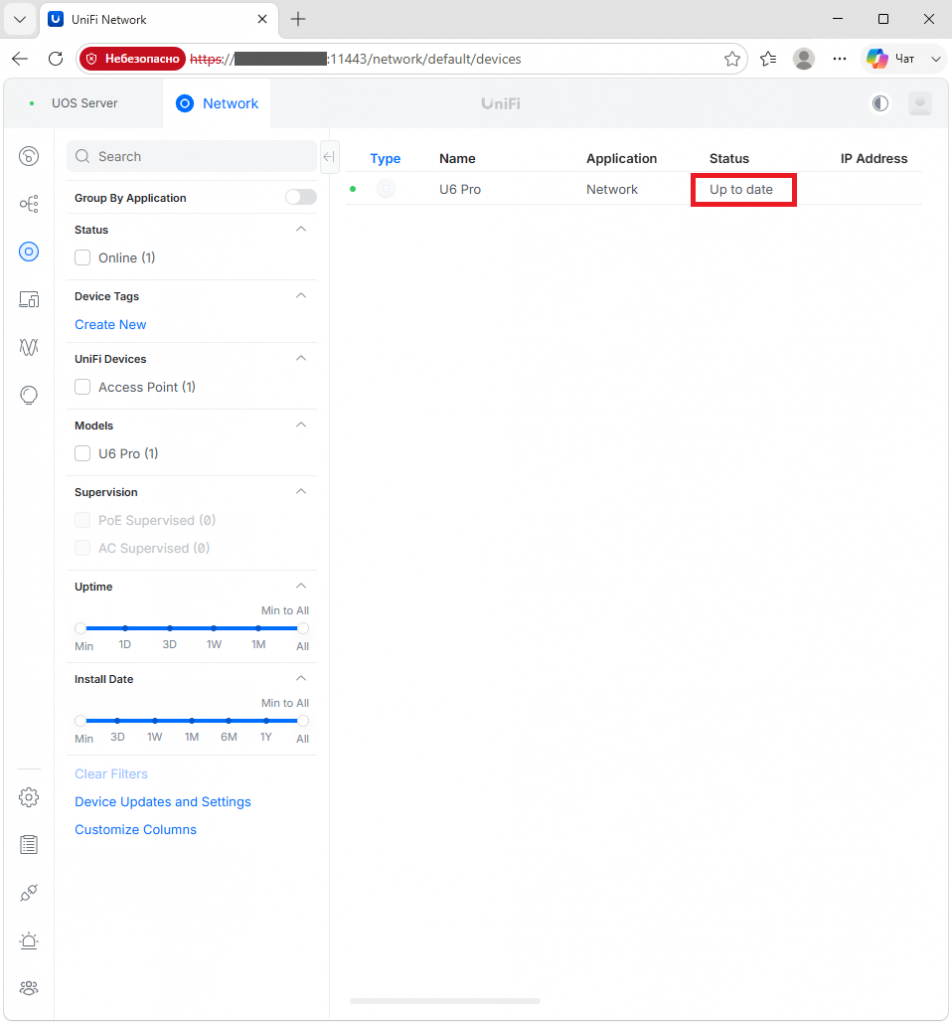The width and height of the screenshot is (952, 1024).
Task: Click the Create New device tag link
Action: click(x=110, y=325)
